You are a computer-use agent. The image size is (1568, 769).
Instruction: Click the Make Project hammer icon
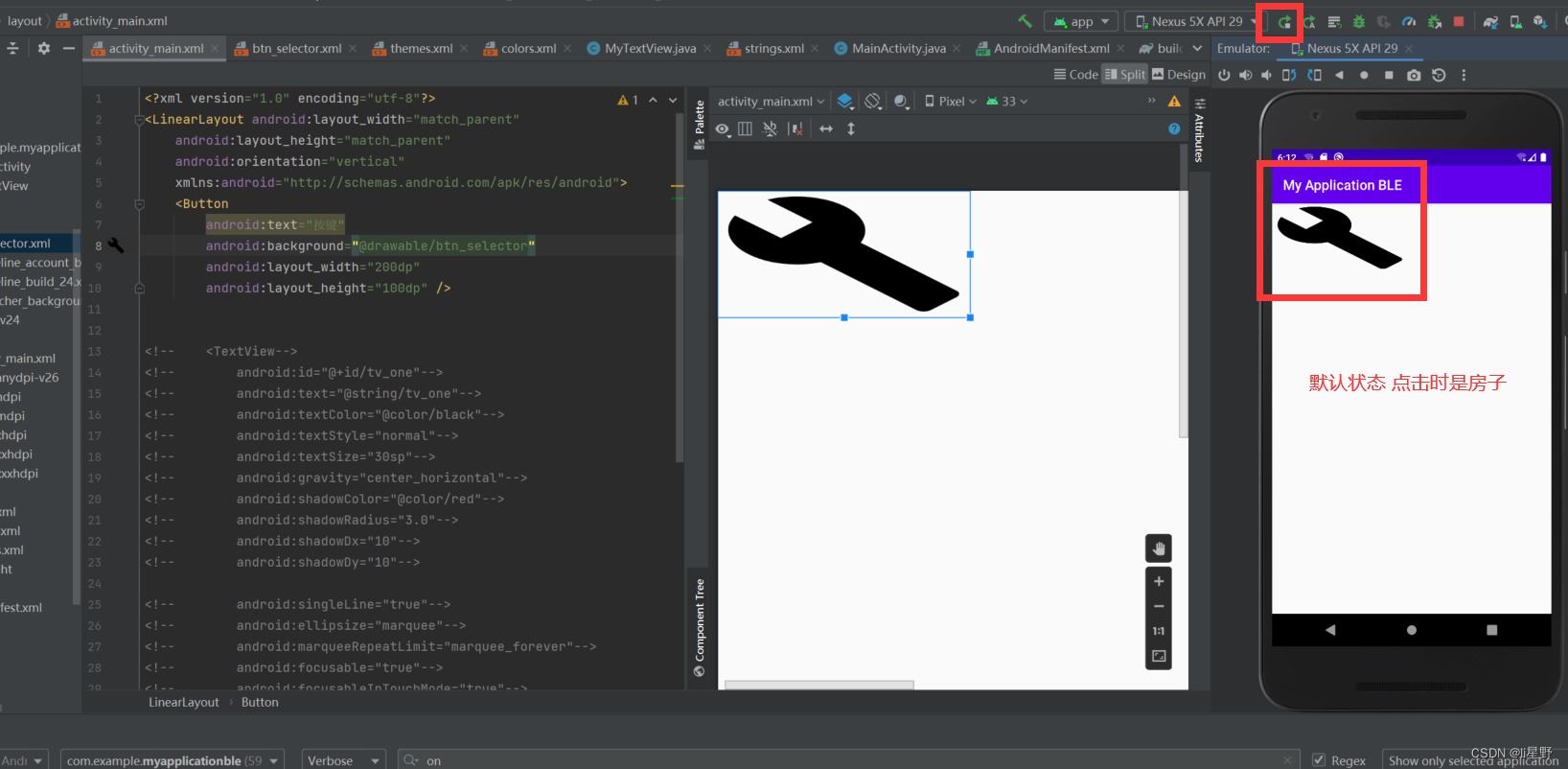[x=1025, y=21]
